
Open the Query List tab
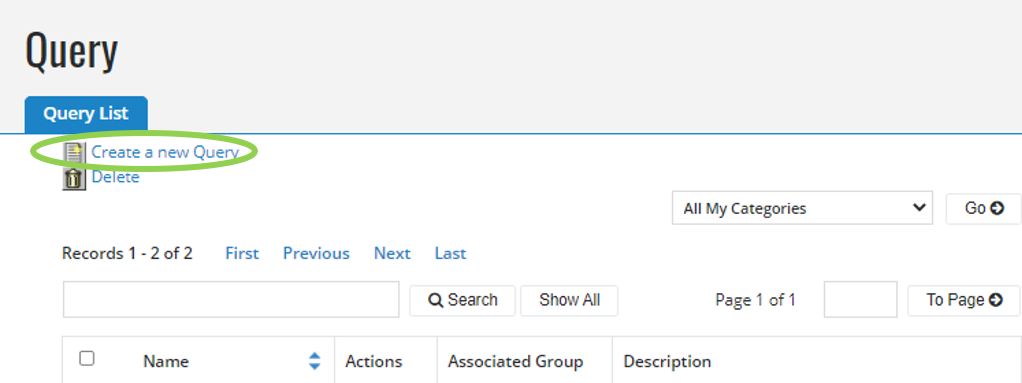pos(86,114)
